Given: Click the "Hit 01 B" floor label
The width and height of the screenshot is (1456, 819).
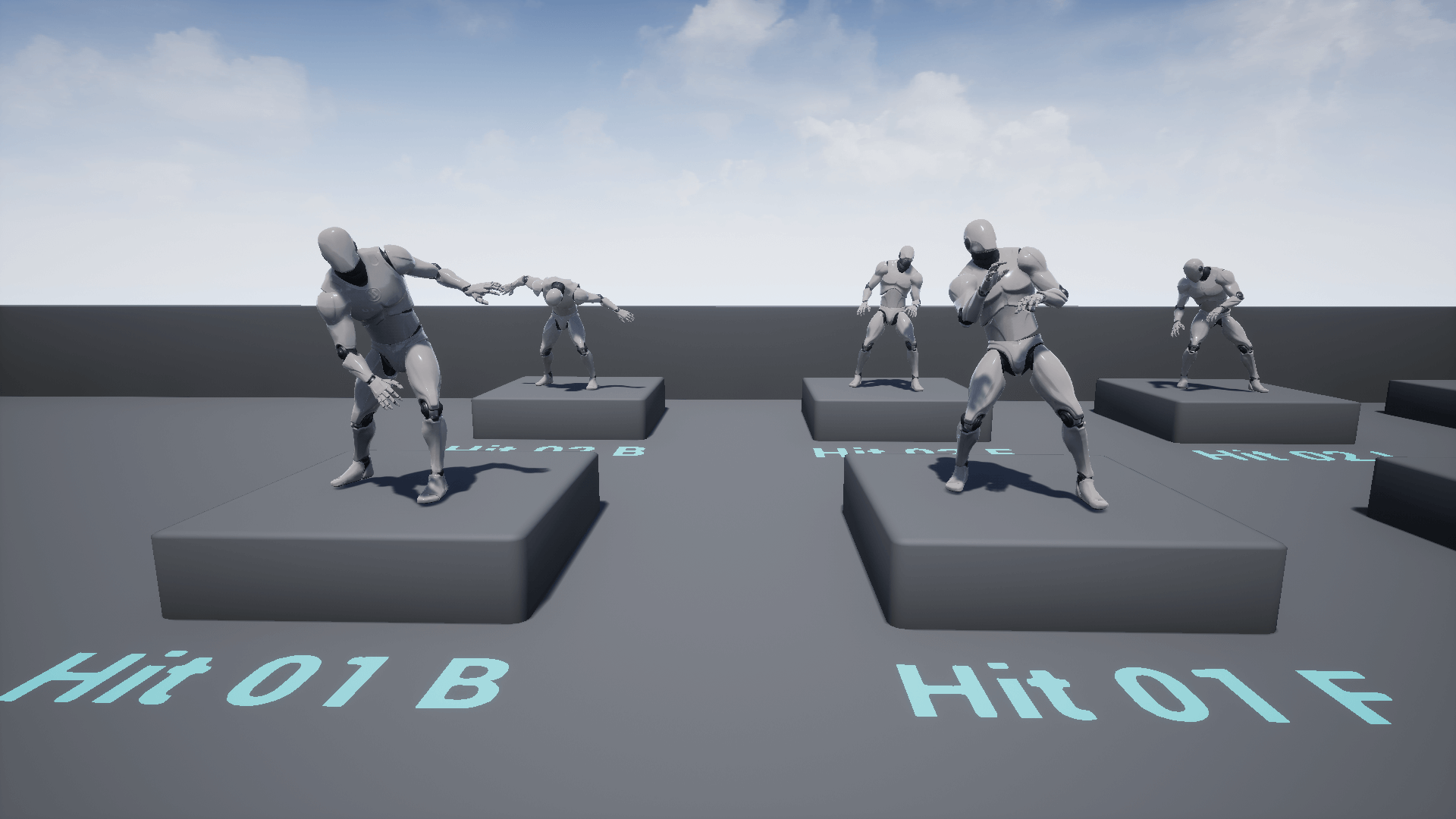Looking at the screenshot, I should point(254,679).
